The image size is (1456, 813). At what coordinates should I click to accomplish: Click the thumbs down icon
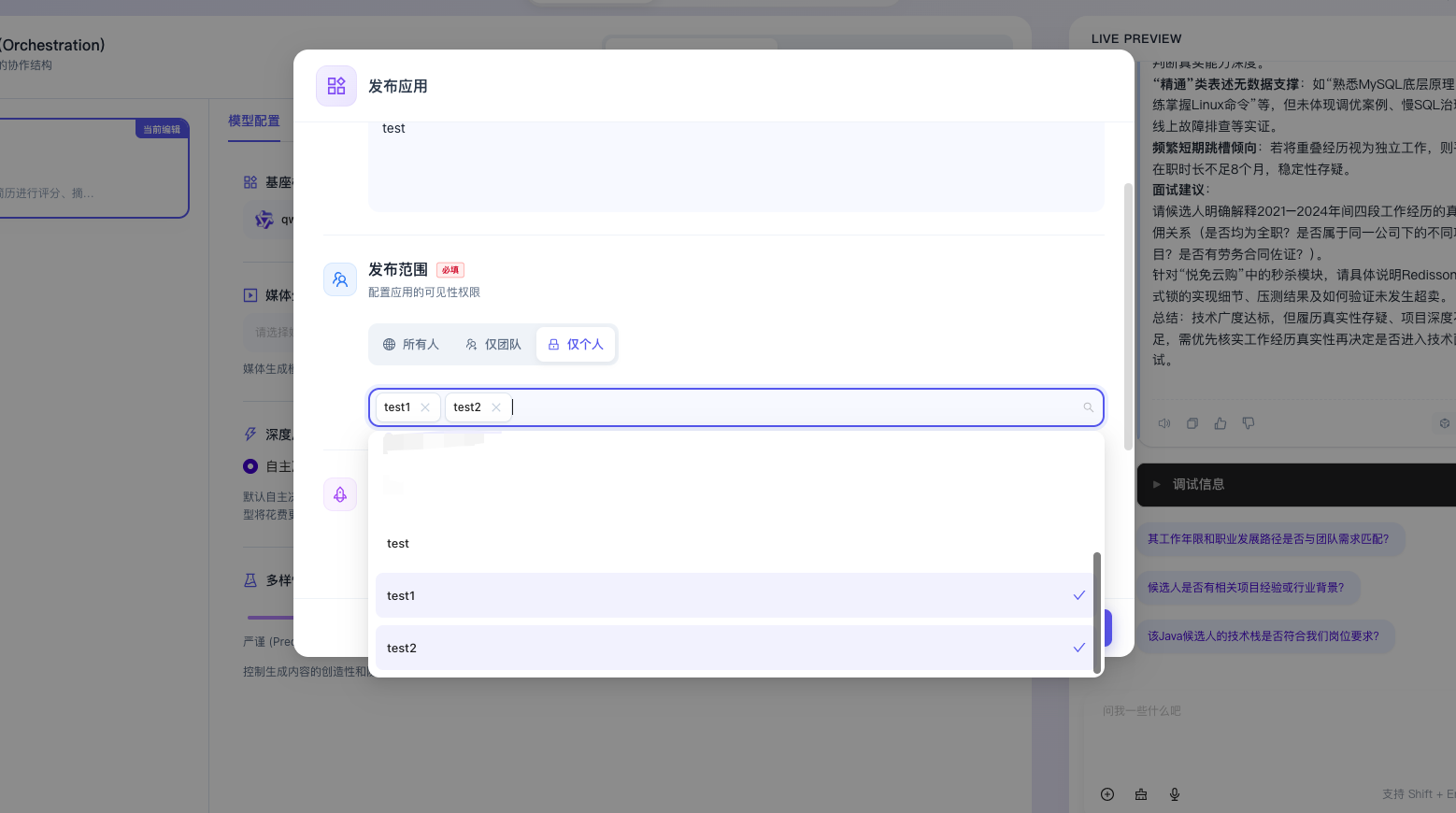(1249, 423)
